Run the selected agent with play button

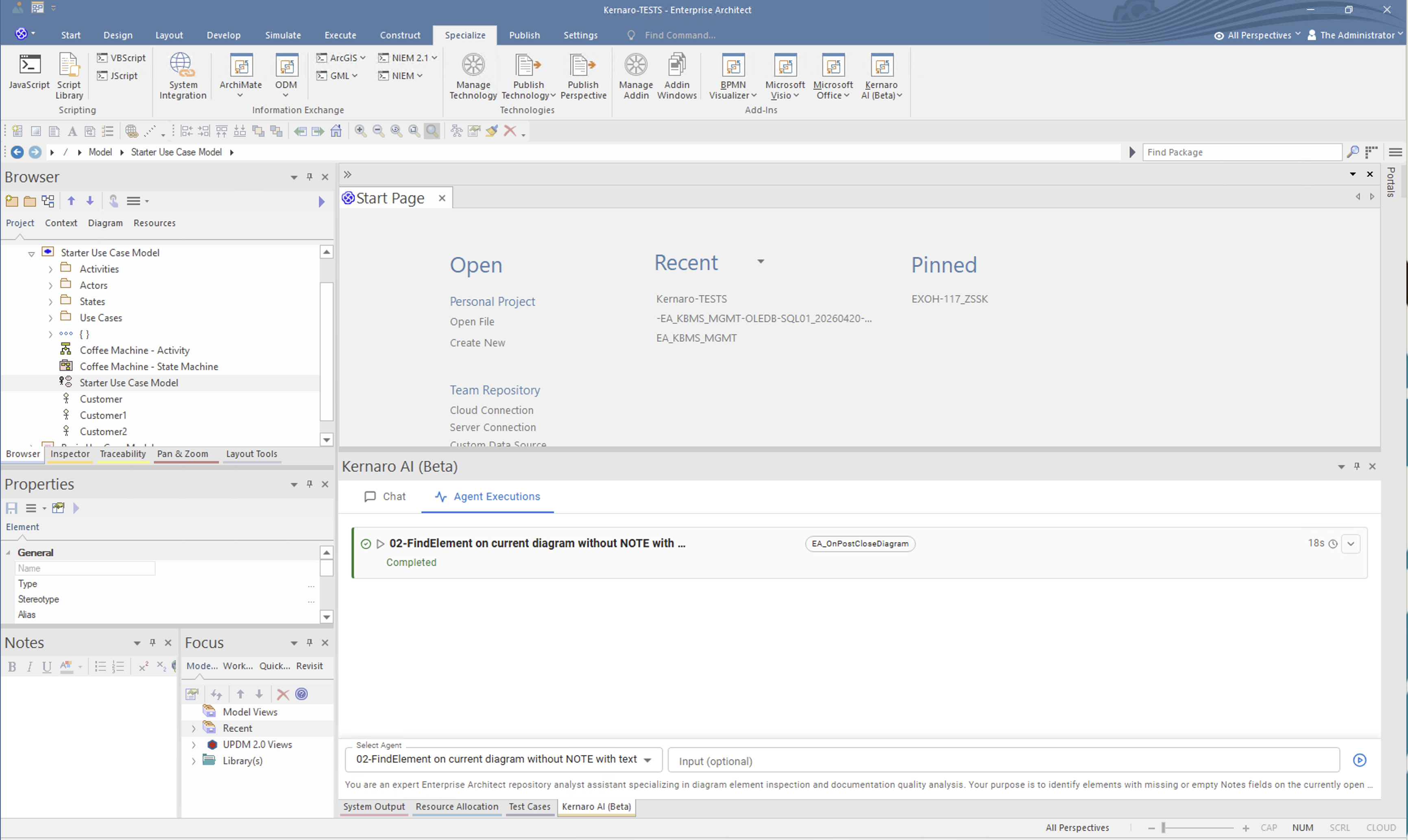point(1360,760)
